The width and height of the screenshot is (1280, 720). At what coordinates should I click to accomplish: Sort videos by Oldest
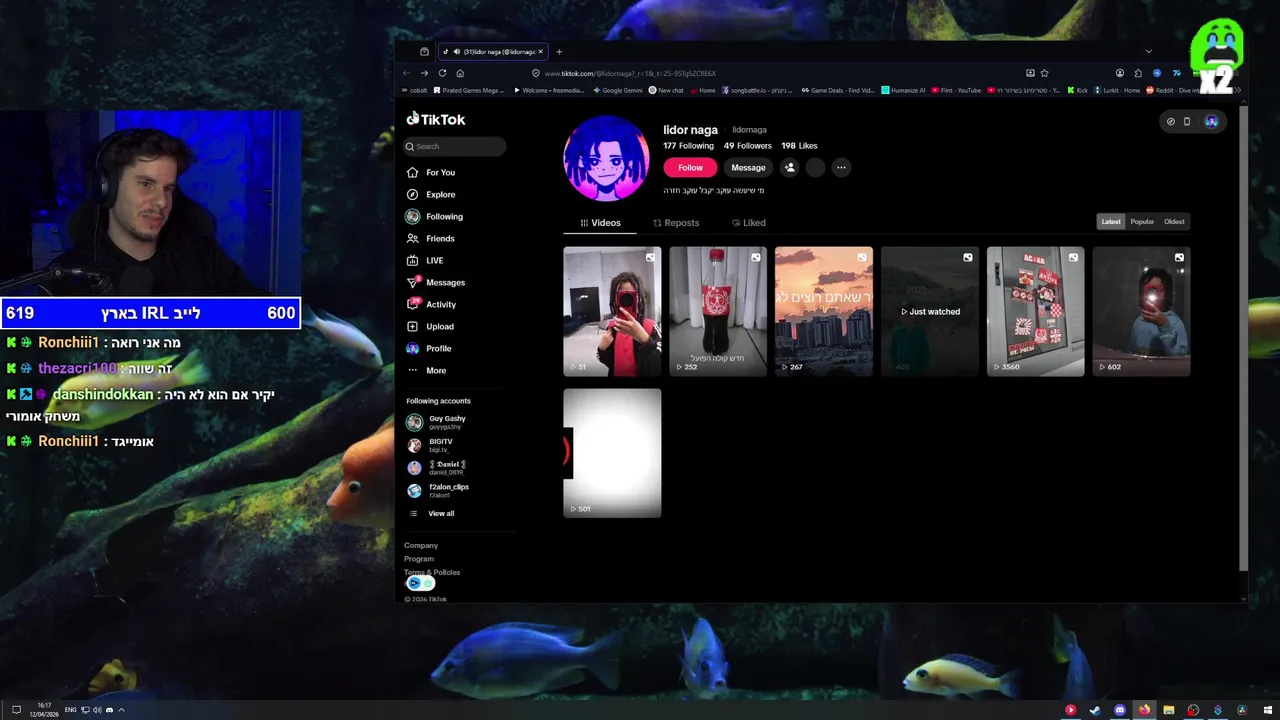click(1174, 222)
